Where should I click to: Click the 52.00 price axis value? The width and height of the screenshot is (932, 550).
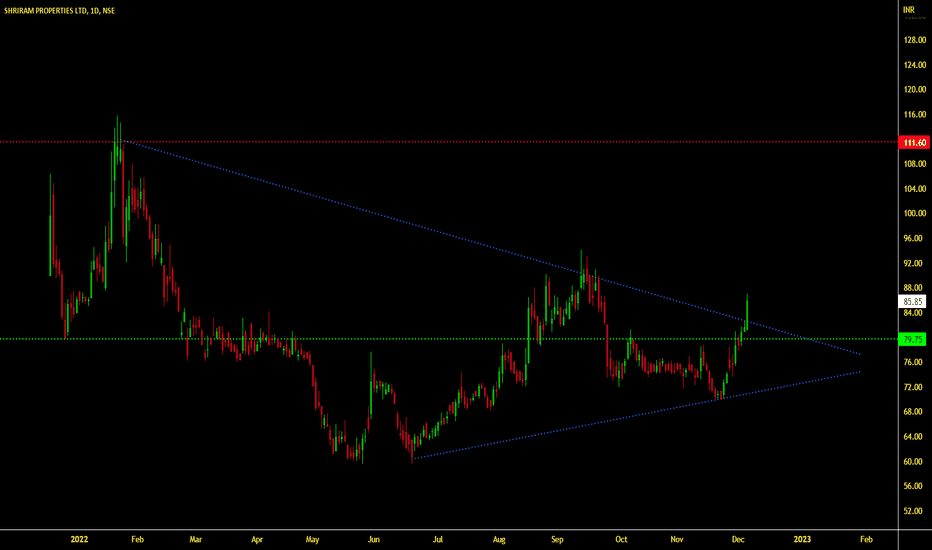(913, 511)
